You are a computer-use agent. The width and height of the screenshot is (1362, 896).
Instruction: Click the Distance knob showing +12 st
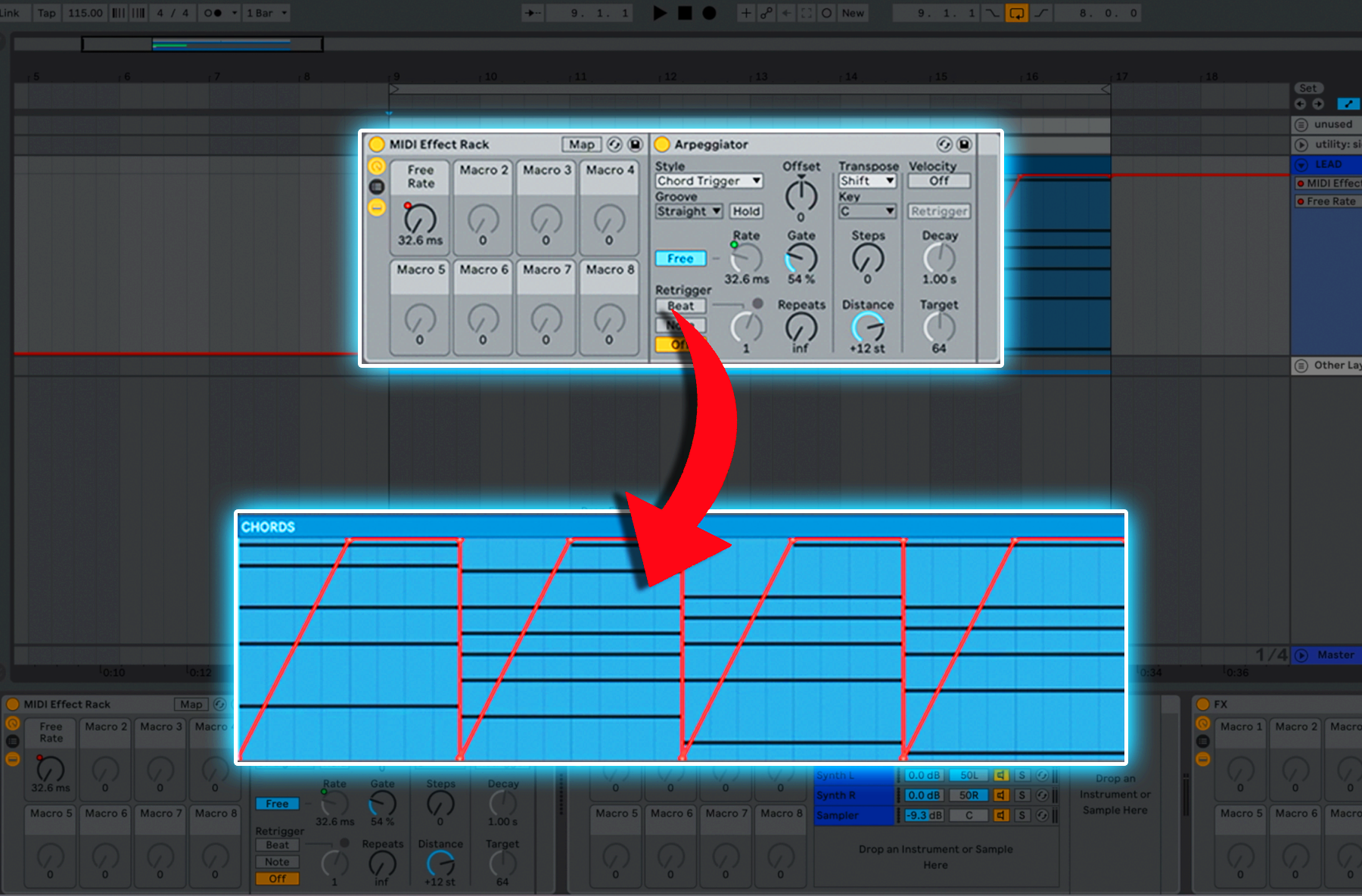(x=867, y=327)
